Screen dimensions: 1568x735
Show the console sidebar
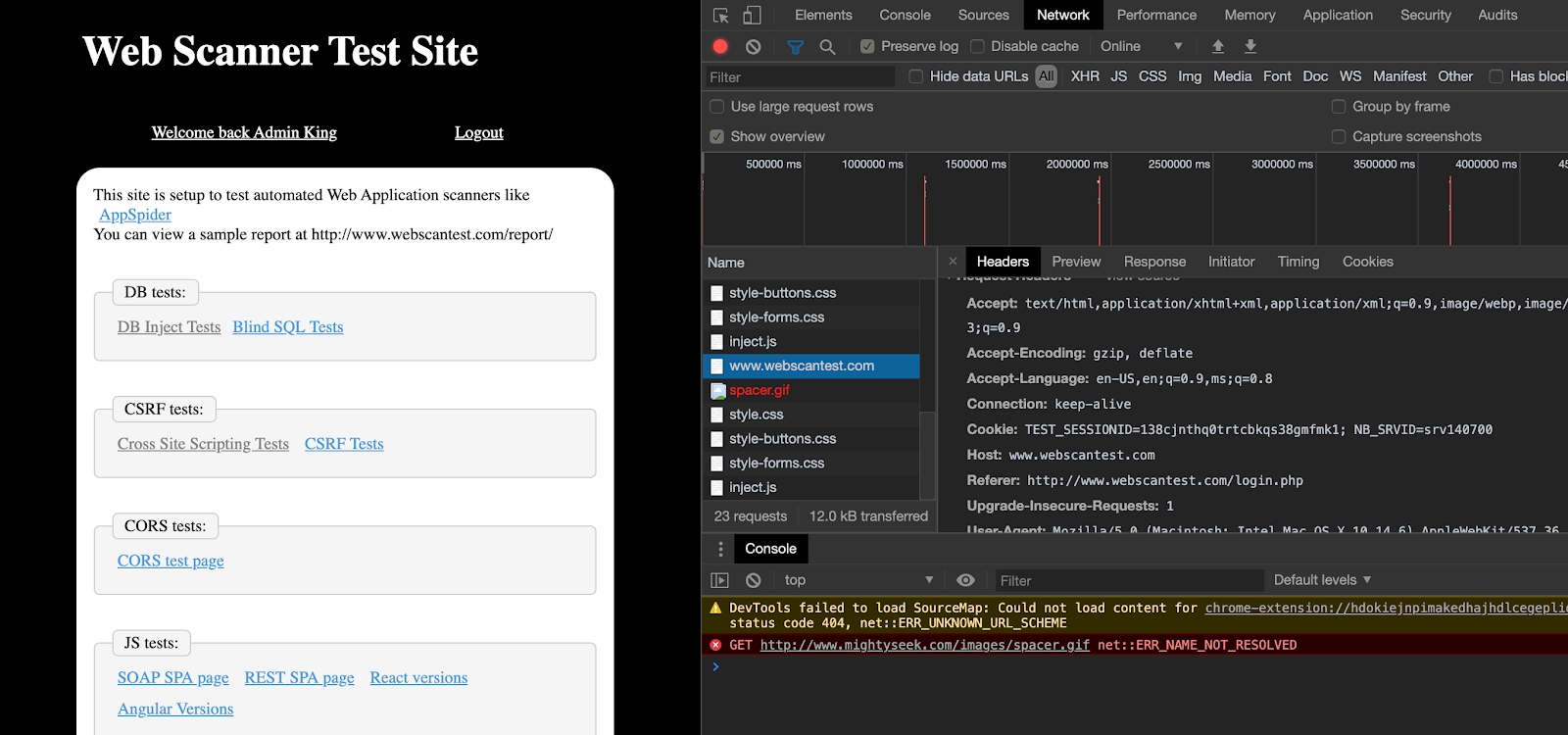tap(720, 580)
